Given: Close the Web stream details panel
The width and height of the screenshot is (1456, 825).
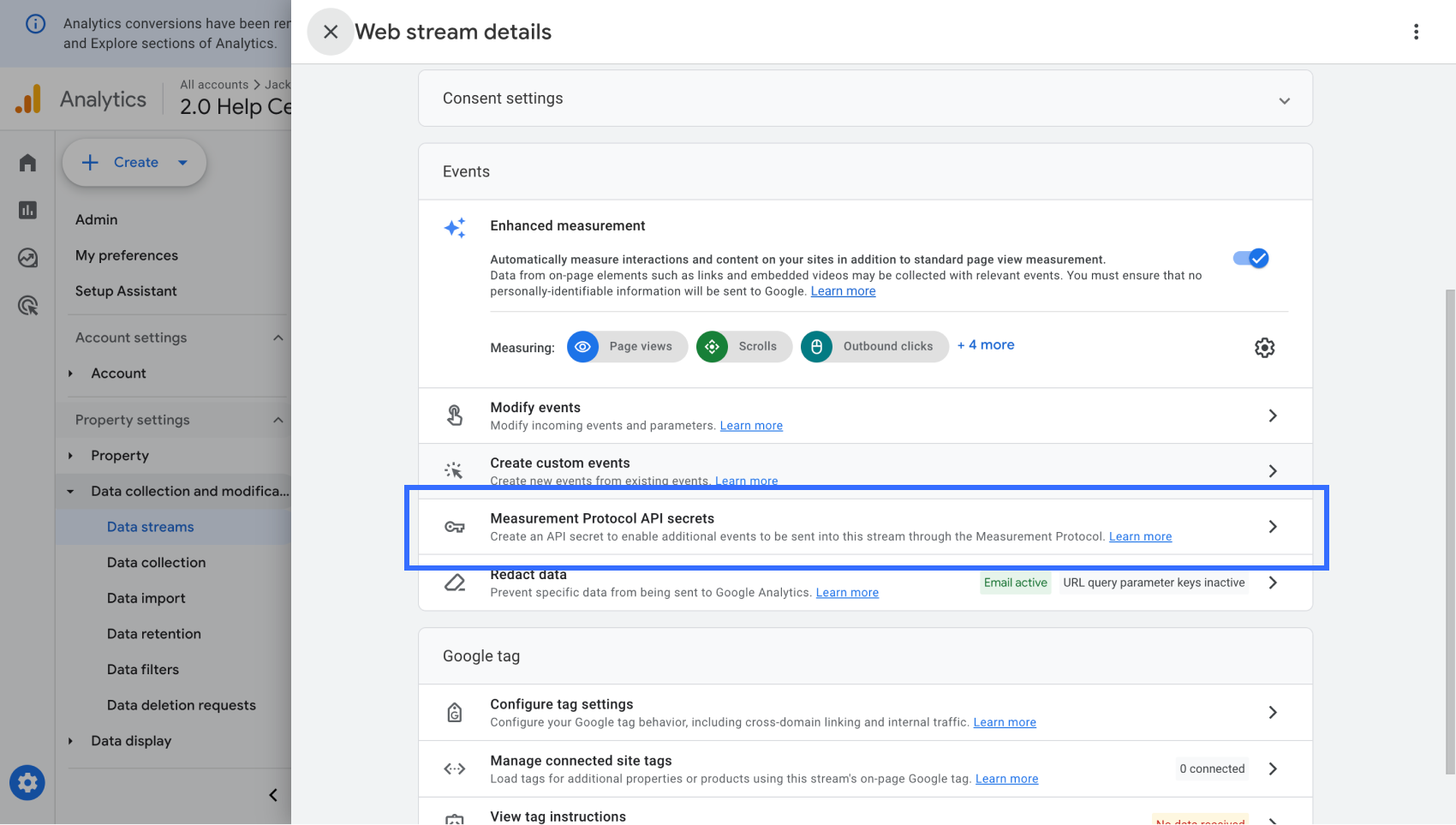Looking at the screenshot, I should (330, 32).
